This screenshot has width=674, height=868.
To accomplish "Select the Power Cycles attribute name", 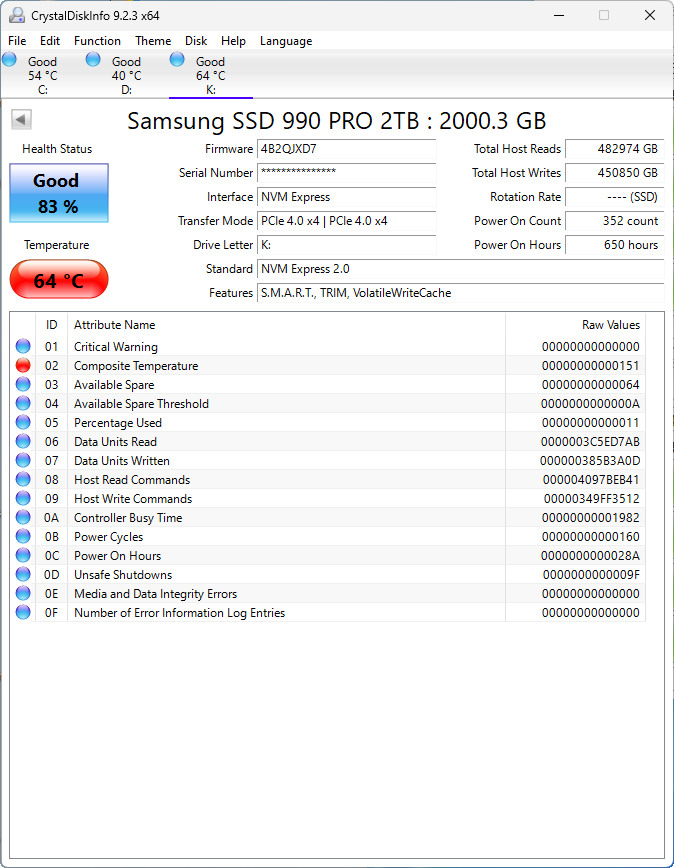I will (x=108, y=537).
